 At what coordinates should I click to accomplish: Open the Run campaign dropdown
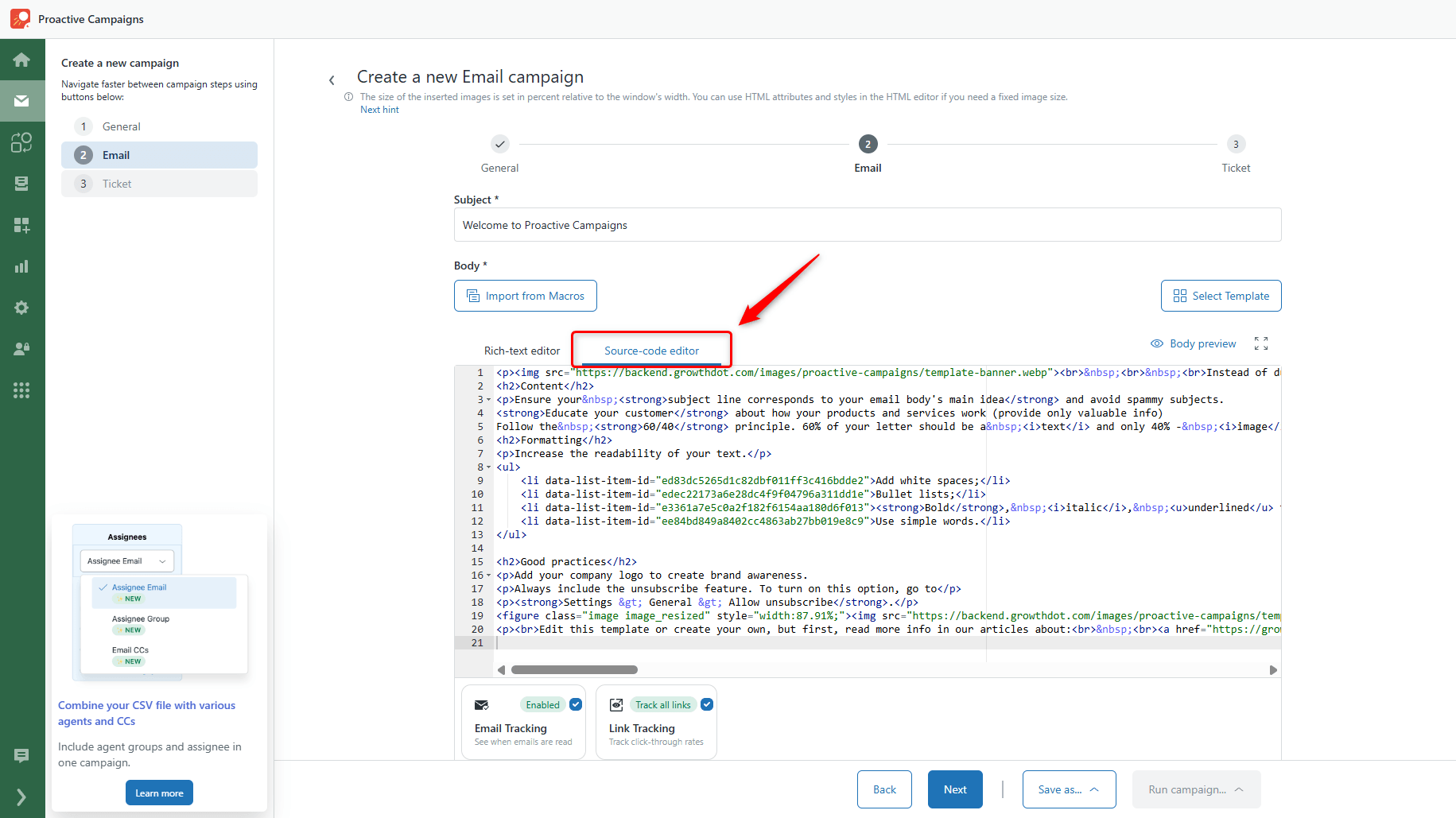pyautogui.click(x=1197, y=789)
